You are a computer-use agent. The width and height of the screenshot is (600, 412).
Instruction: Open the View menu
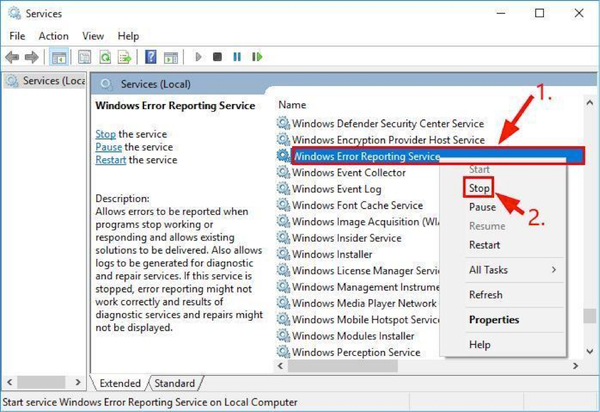point(93,36)
